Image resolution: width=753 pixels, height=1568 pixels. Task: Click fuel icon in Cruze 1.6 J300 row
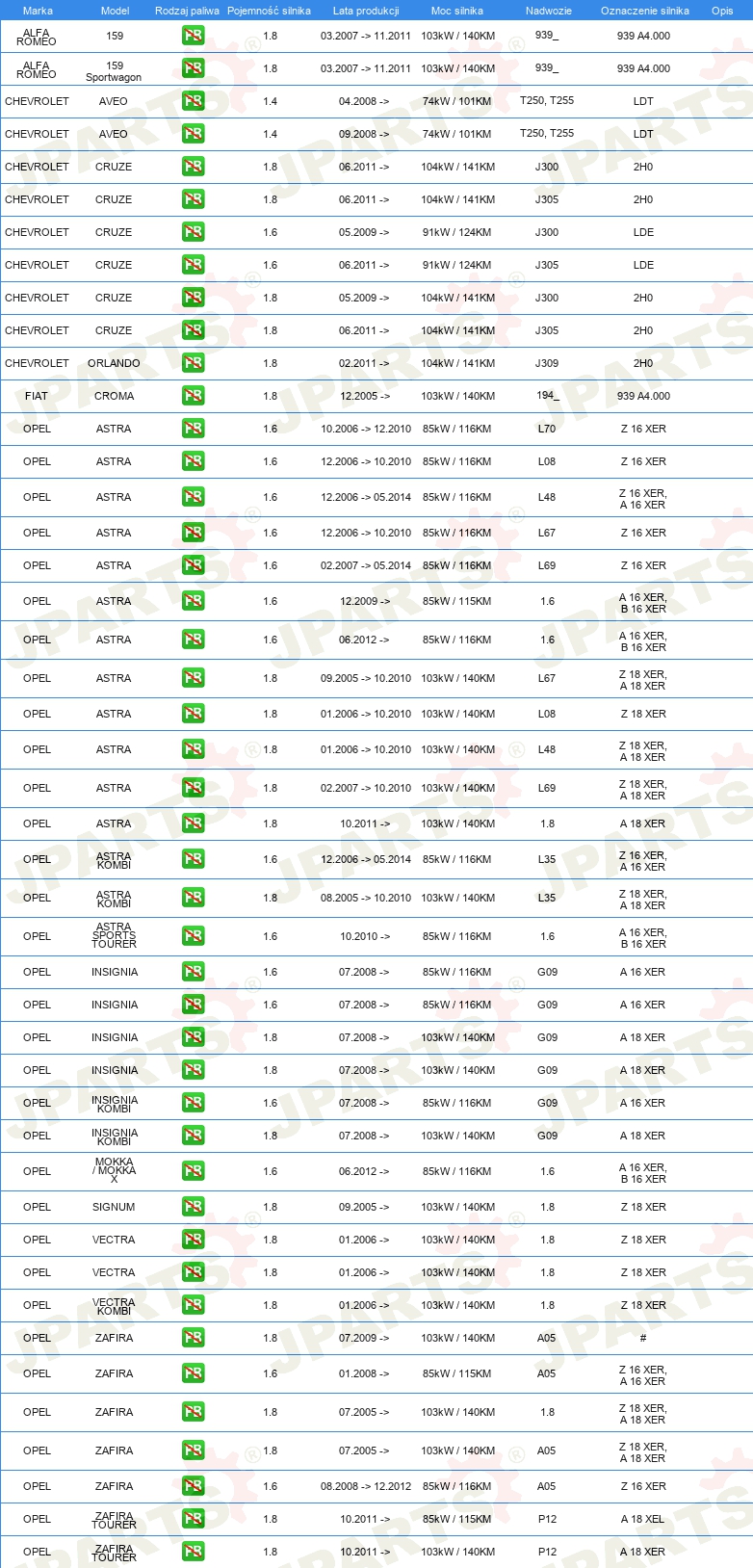point(193,232)
